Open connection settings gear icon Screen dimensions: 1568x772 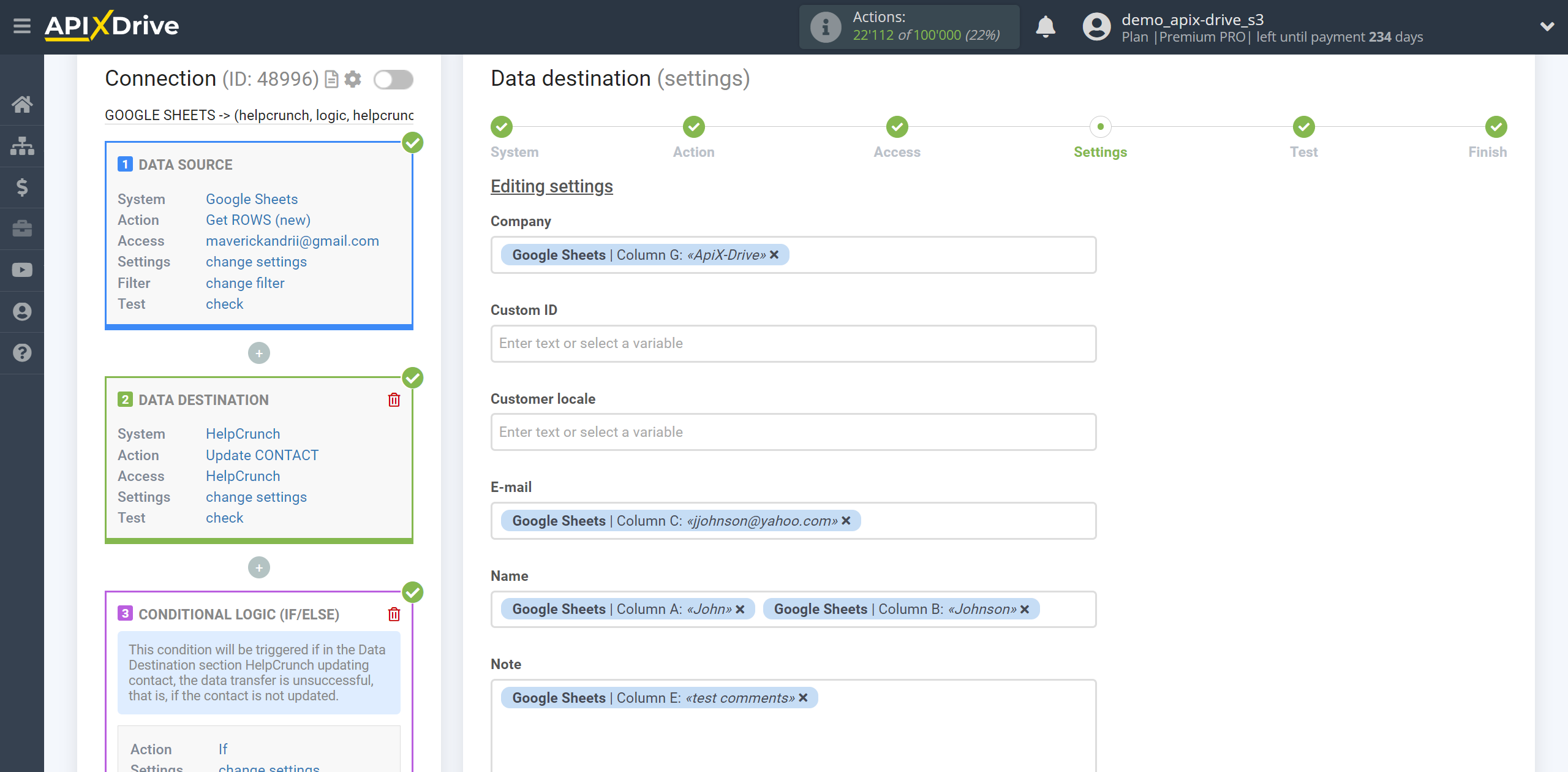click(x=353, y=79)
